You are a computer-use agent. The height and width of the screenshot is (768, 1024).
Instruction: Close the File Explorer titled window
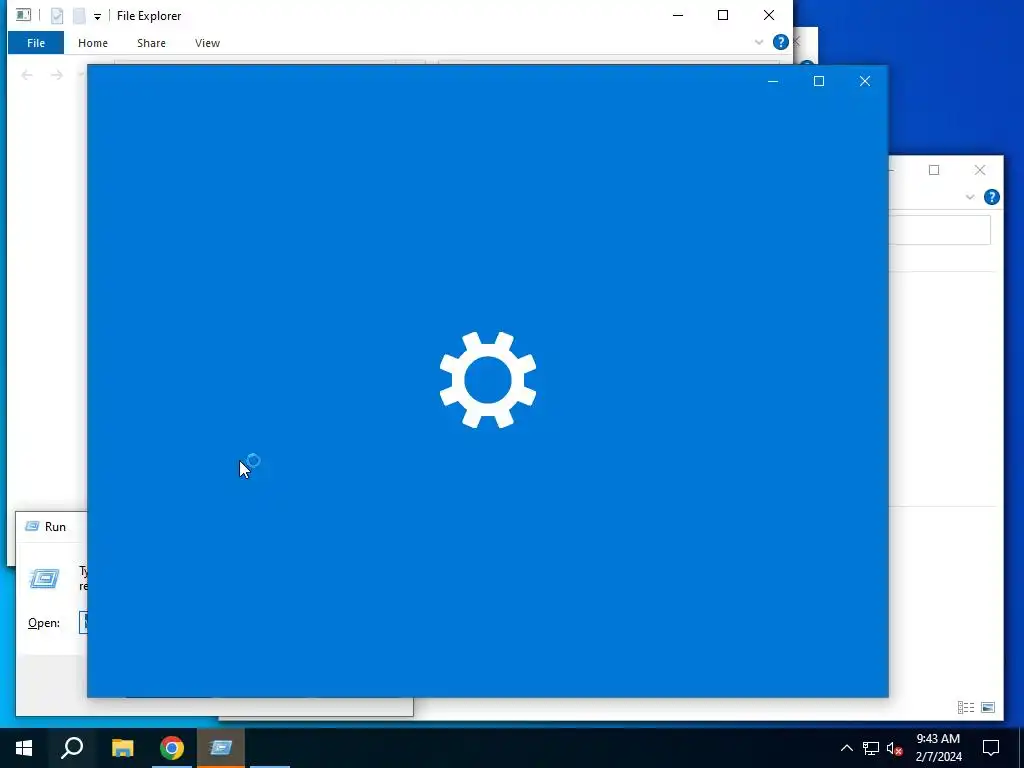(769, 15)
